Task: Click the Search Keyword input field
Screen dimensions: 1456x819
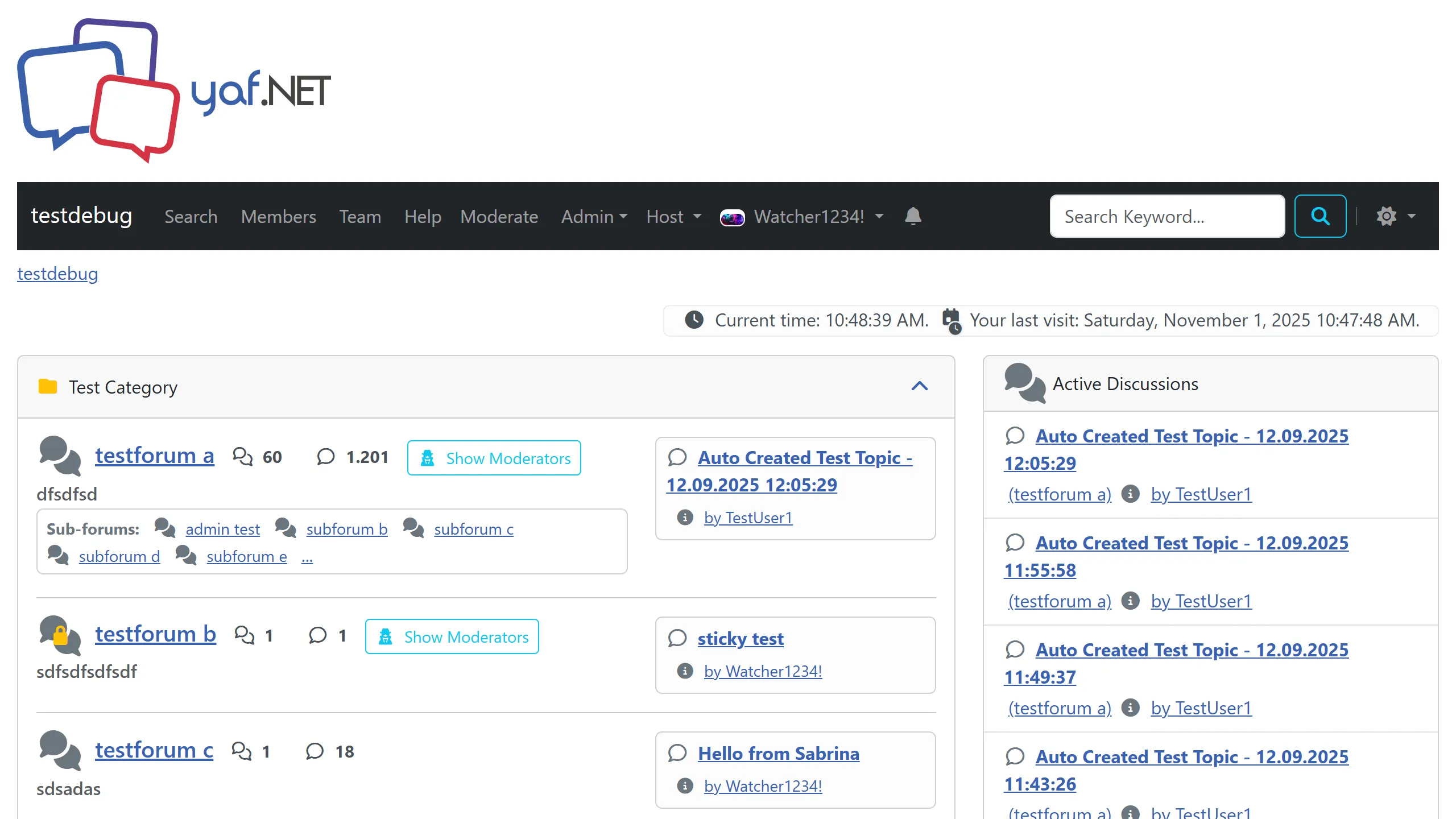Action: point(1167,217)
